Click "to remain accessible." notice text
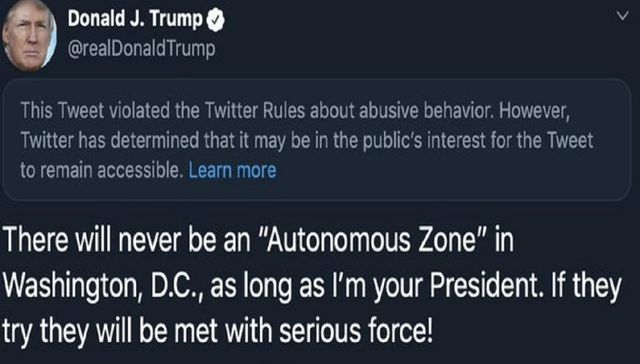 click(101, 171)
